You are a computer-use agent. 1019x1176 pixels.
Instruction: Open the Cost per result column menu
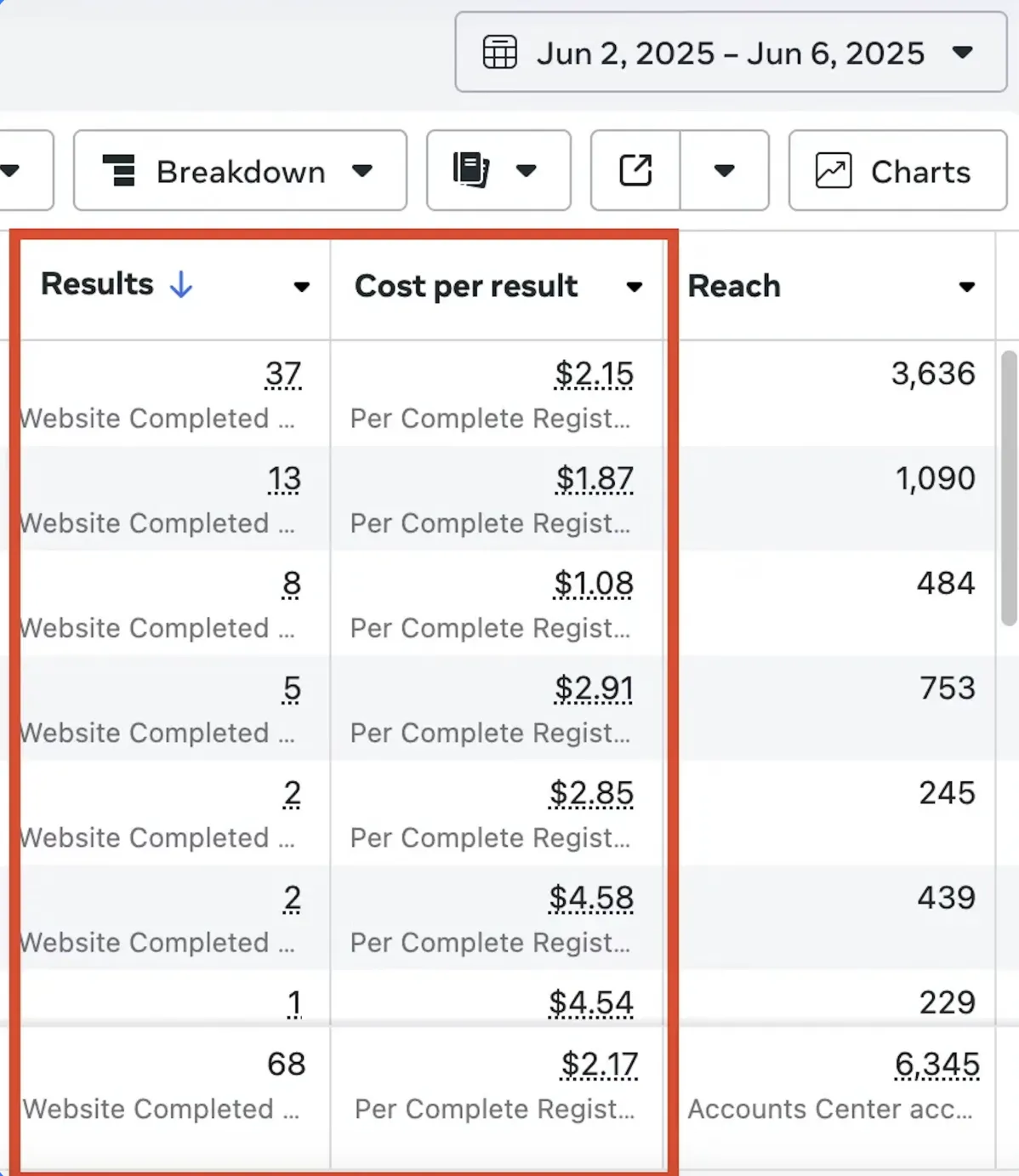[634, 287]
